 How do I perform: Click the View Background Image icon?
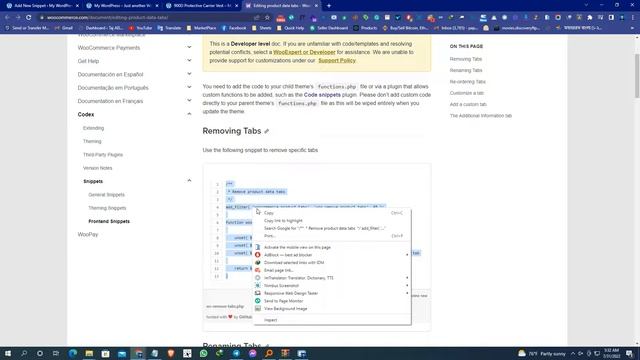click(258, 309)
